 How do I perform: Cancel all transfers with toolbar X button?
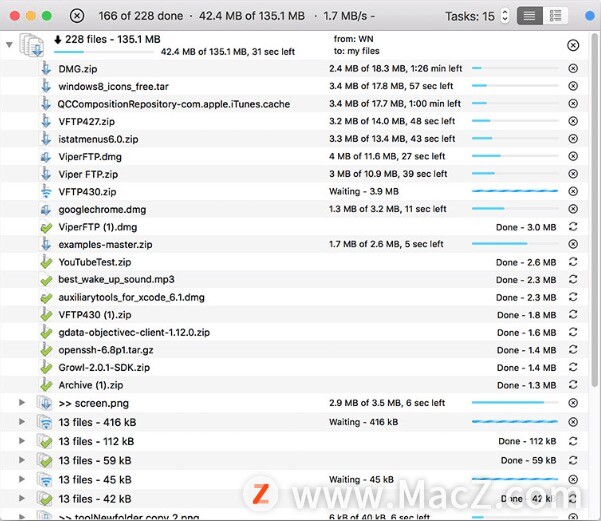77,16
